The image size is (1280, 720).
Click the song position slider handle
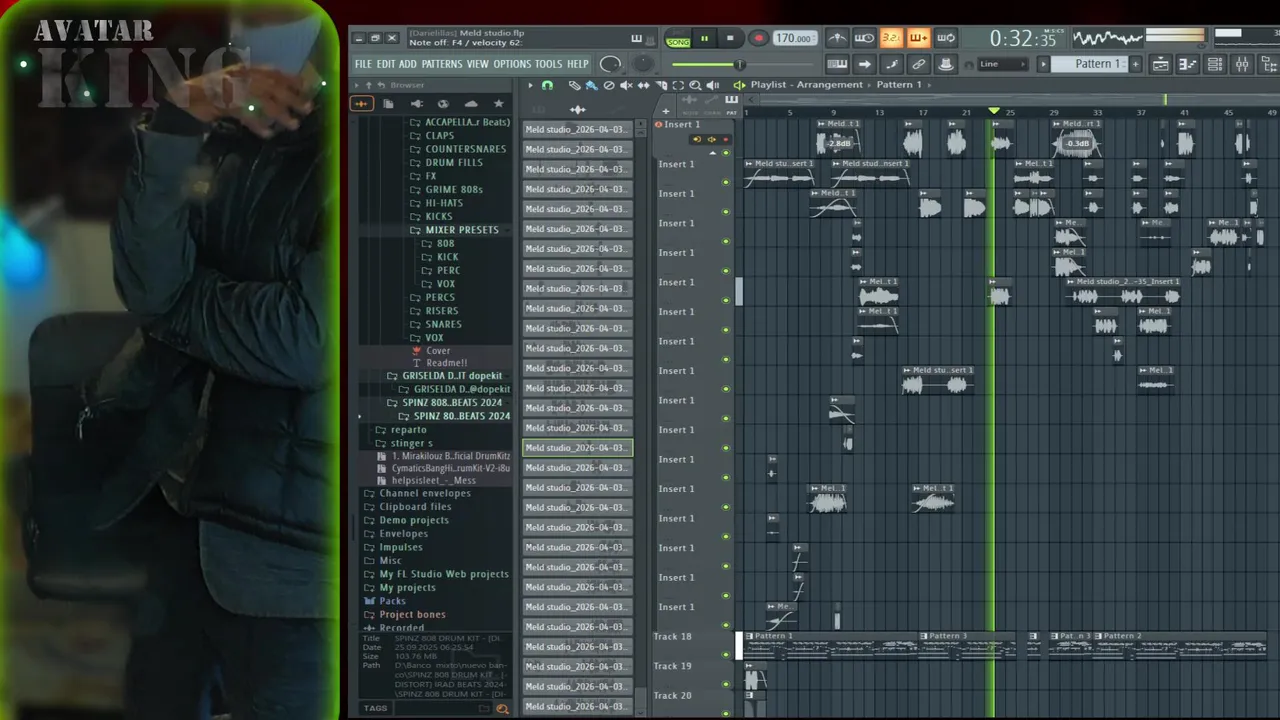tap(739, 65)
